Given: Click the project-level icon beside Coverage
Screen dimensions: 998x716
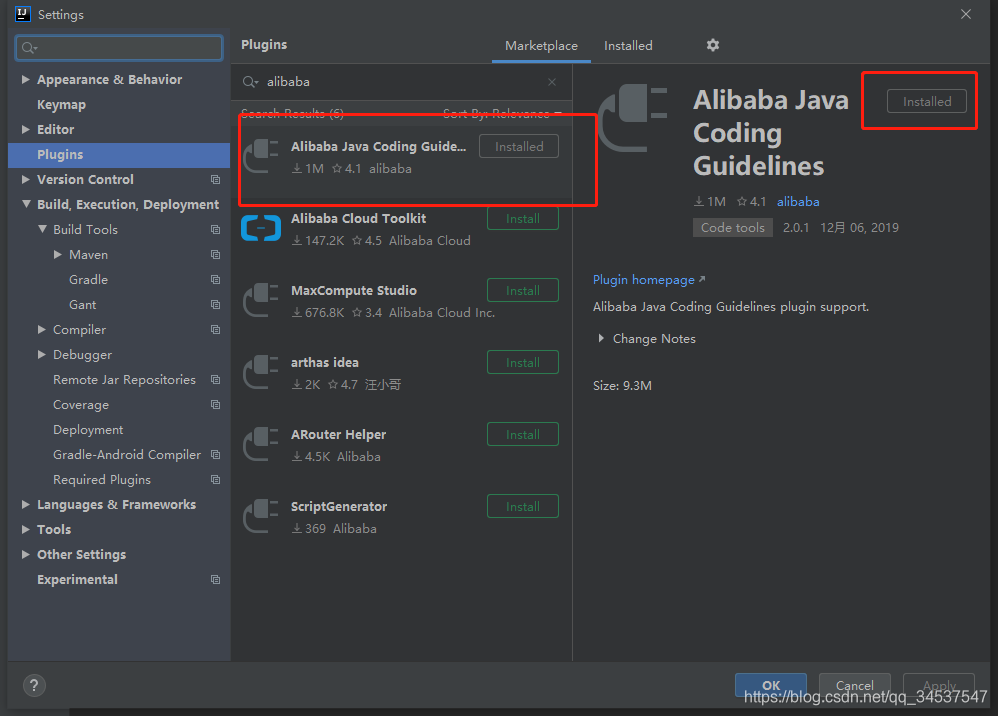Looking at the screenshot, I should pyautogui.click(x=216, y=405).
